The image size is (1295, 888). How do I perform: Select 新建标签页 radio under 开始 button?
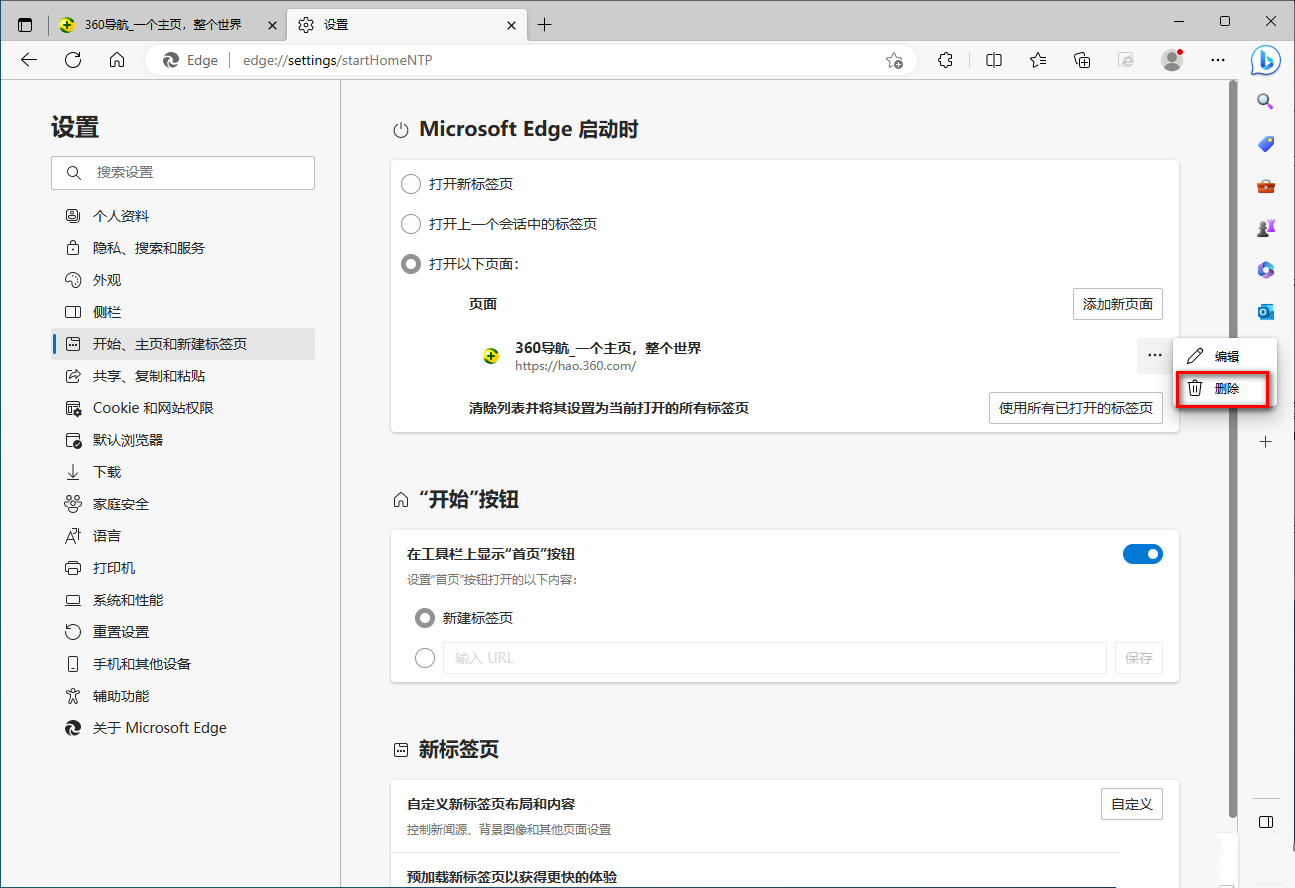click(x=425, y=618)
